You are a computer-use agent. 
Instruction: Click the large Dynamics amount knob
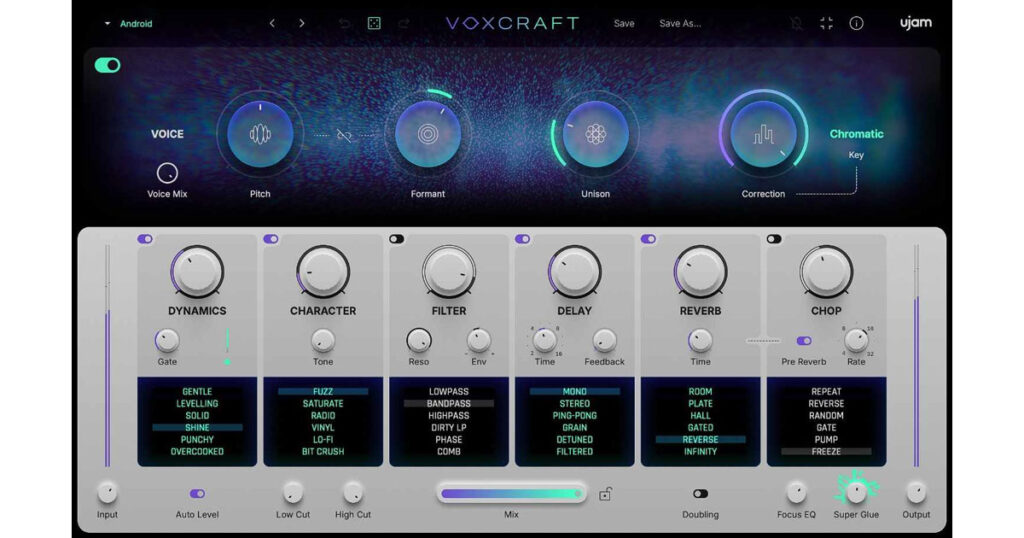(x=197, y=272)
